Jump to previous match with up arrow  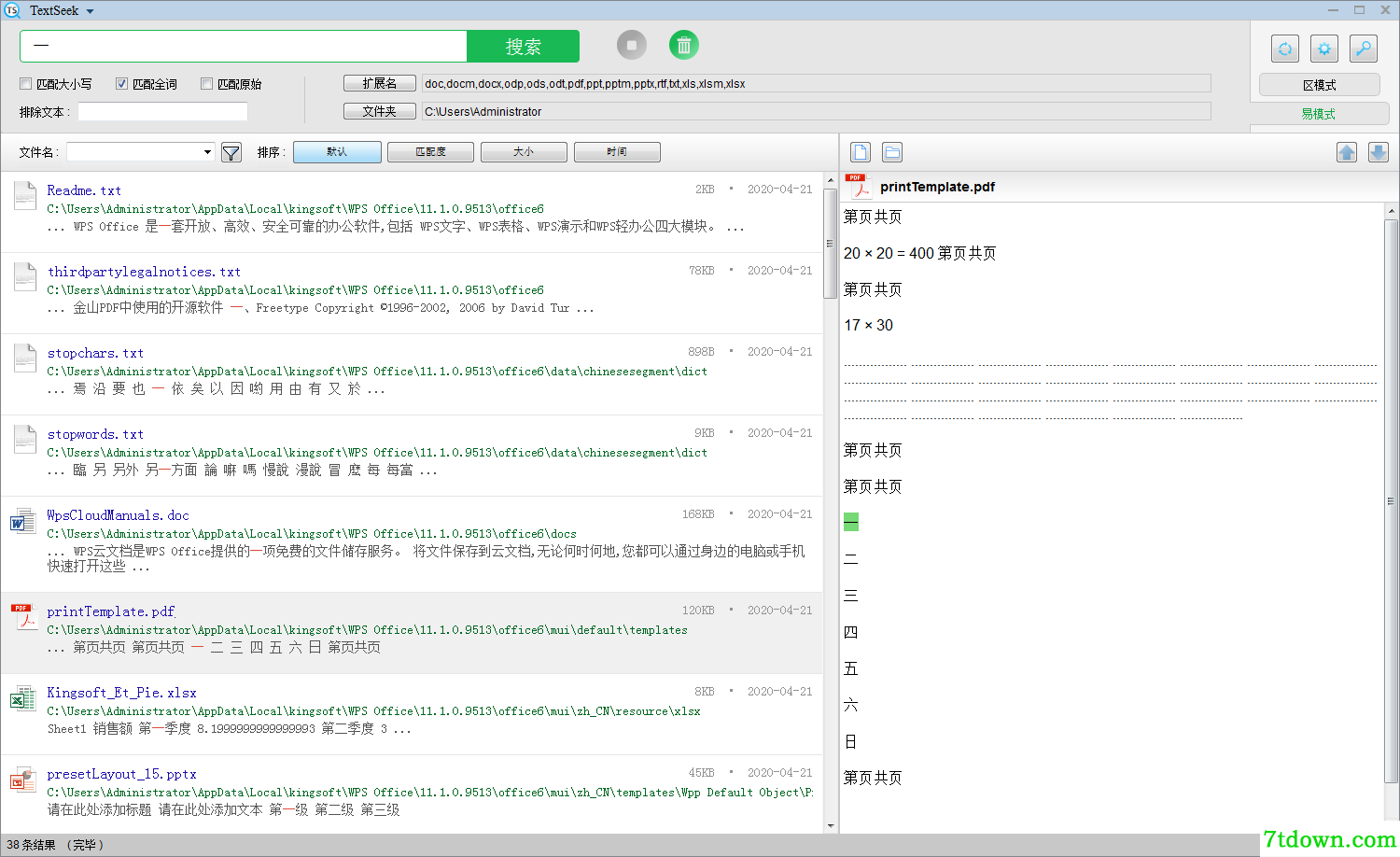[1347, 152]
